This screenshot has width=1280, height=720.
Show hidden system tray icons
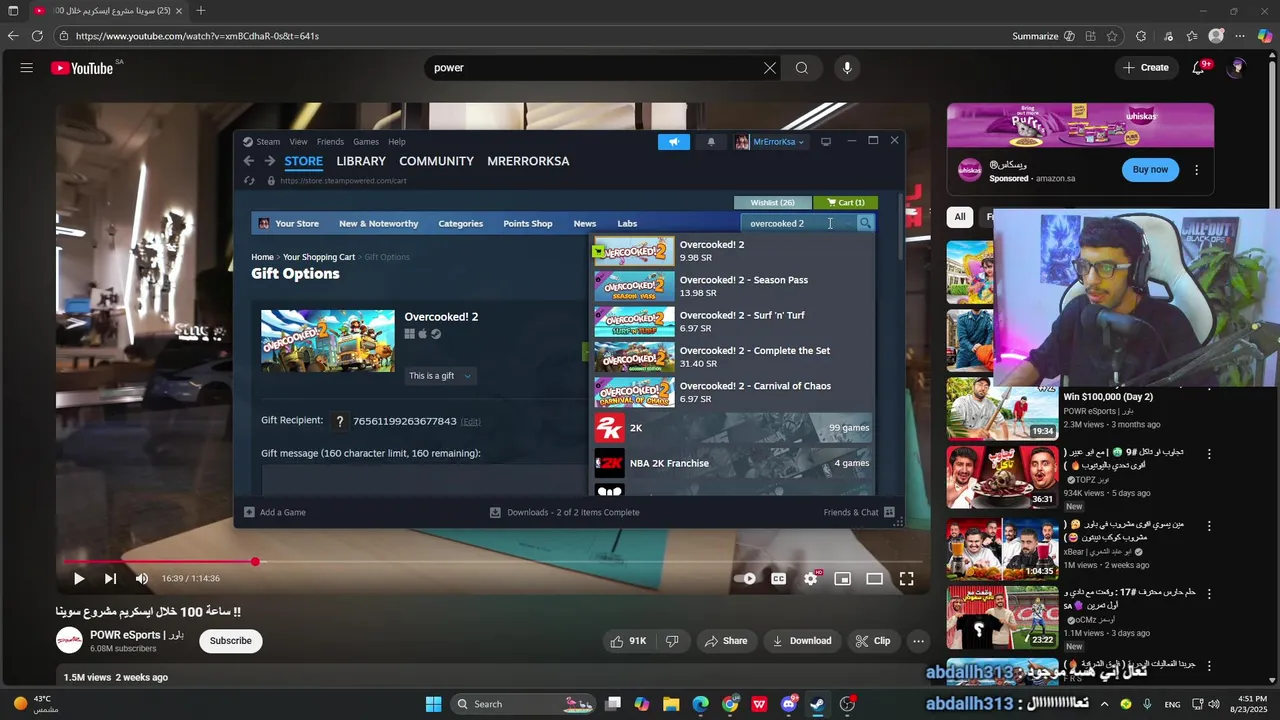pos(1103,704)
